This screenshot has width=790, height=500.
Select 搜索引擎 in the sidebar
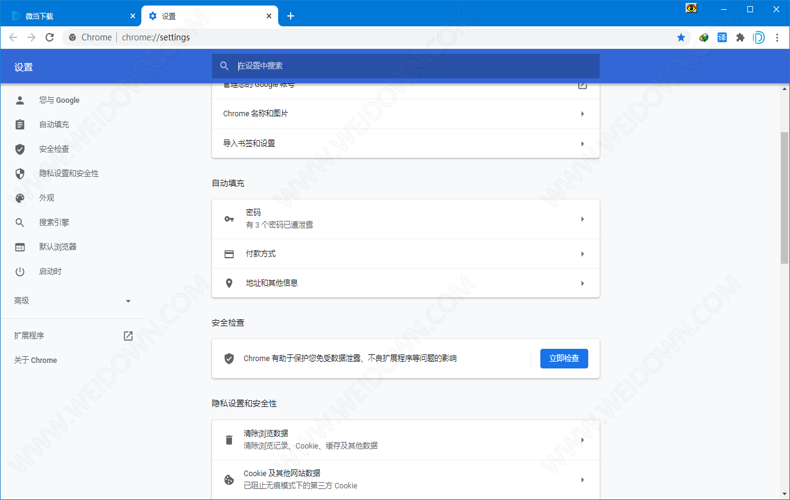pos(54,223)
